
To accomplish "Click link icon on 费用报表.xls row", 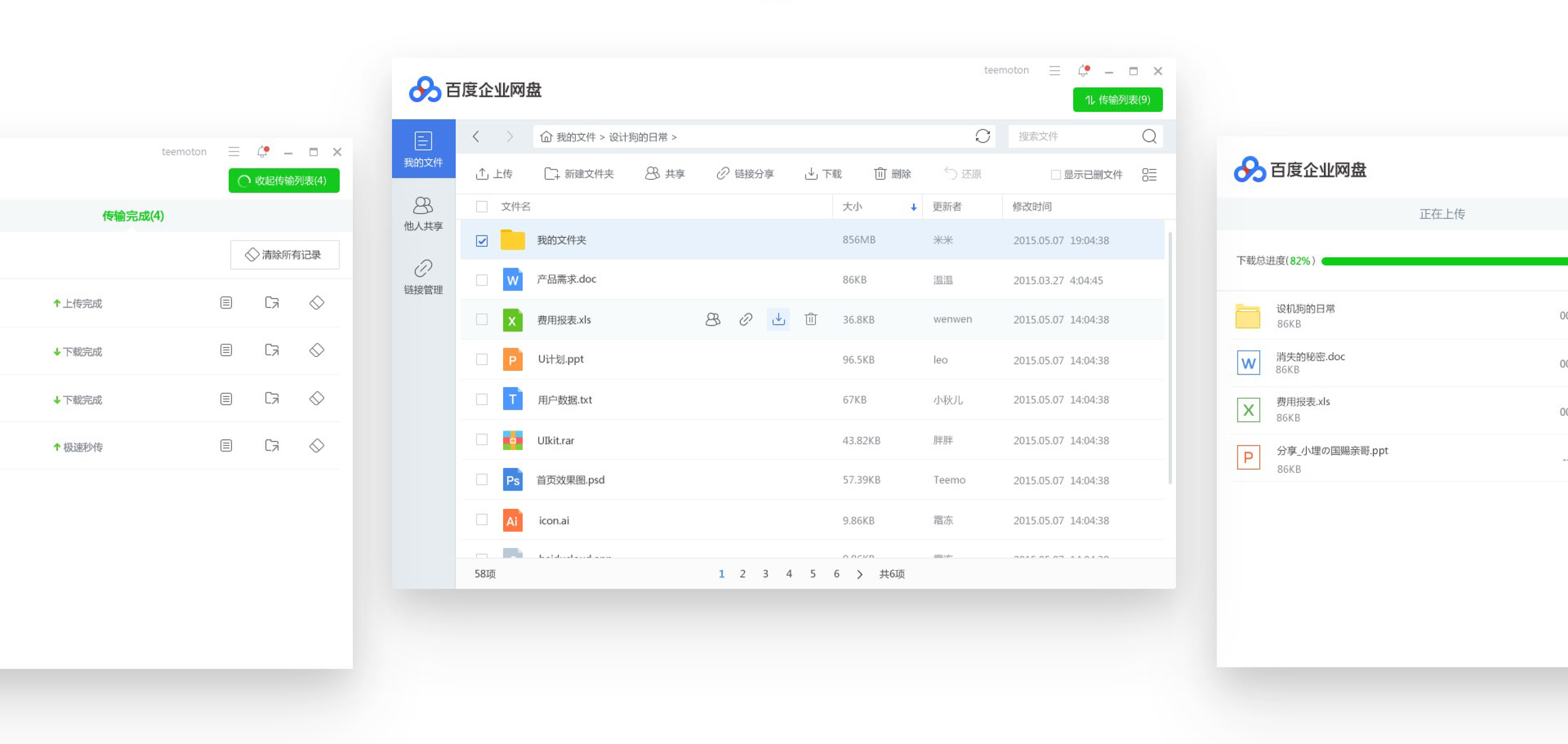I will click(x=746, y=319).
